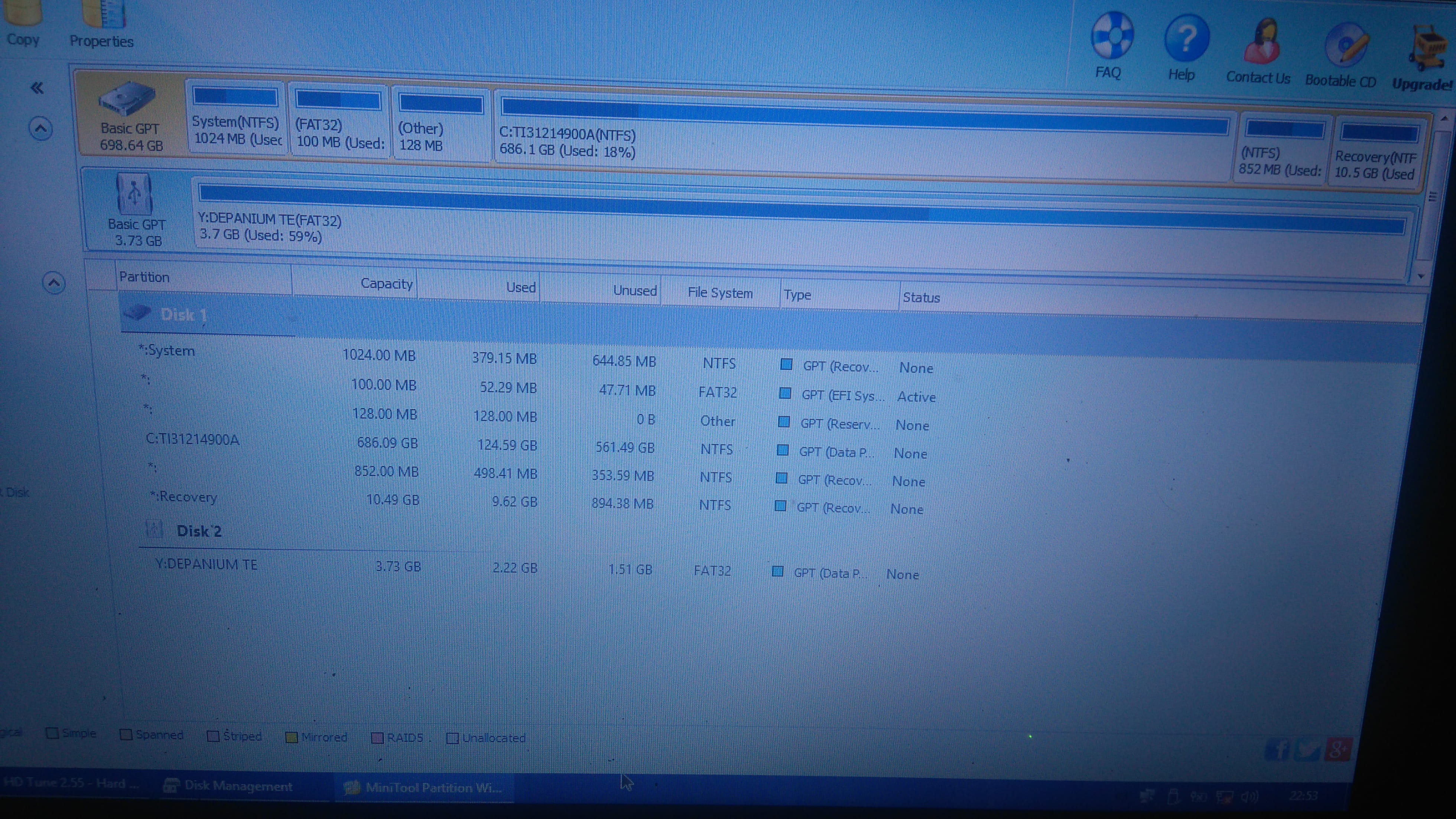Click the Striped legend swatch

[x=213, y=736]
